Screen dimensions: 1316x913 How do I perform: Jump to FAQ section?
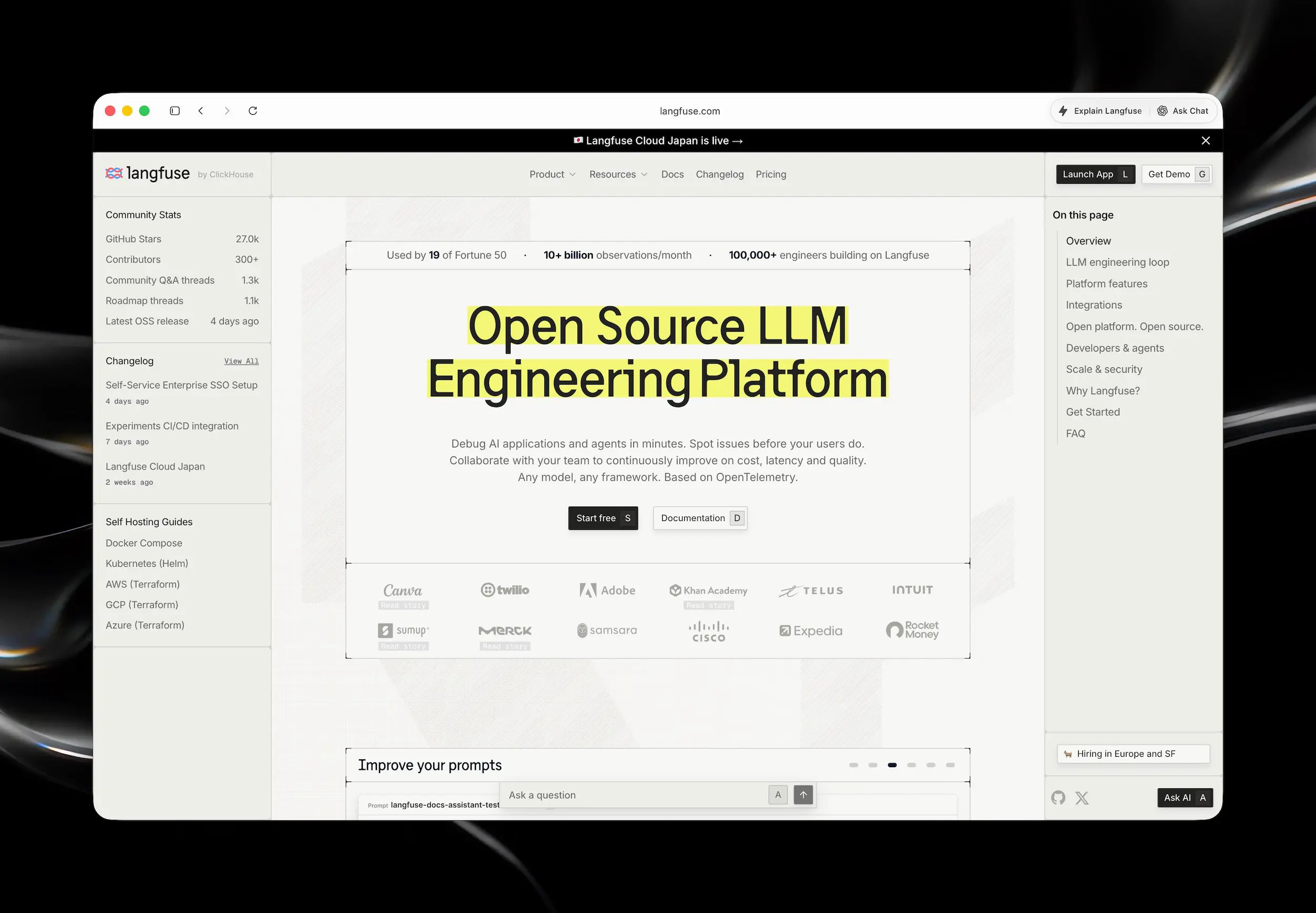pos(1075,434)
